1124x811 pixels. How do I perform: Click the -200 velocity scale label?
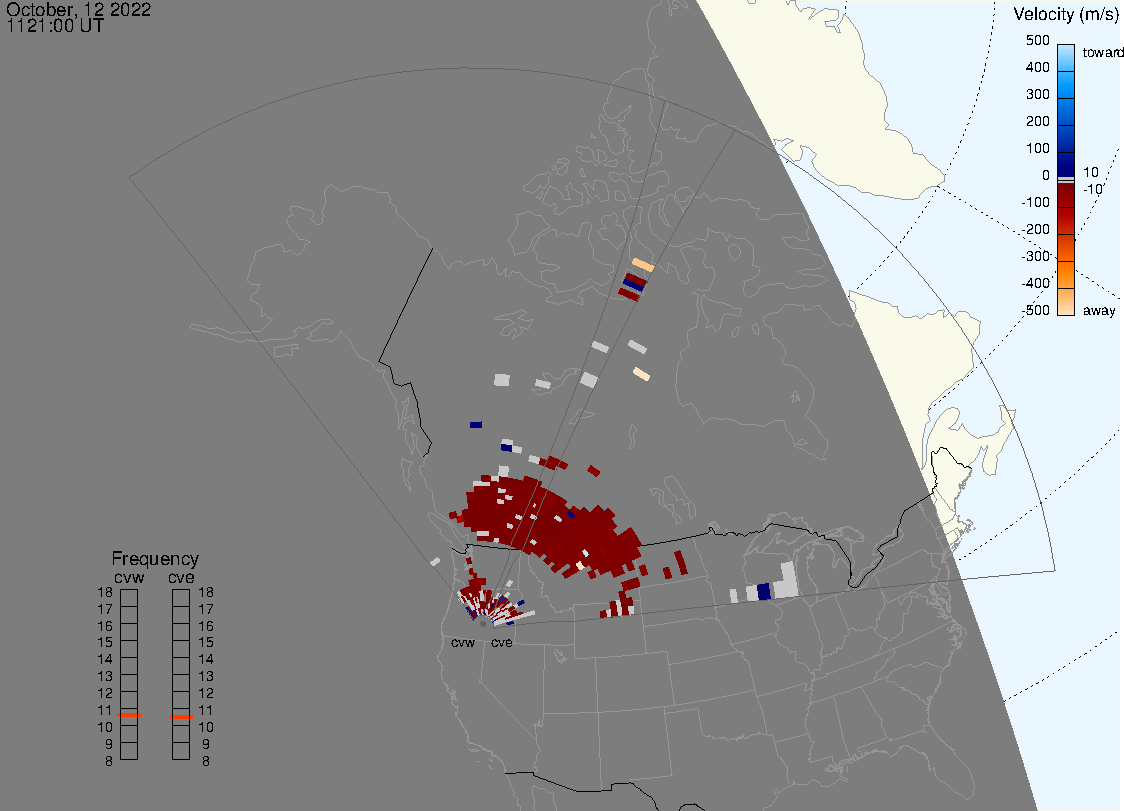tap(1035, 229)
